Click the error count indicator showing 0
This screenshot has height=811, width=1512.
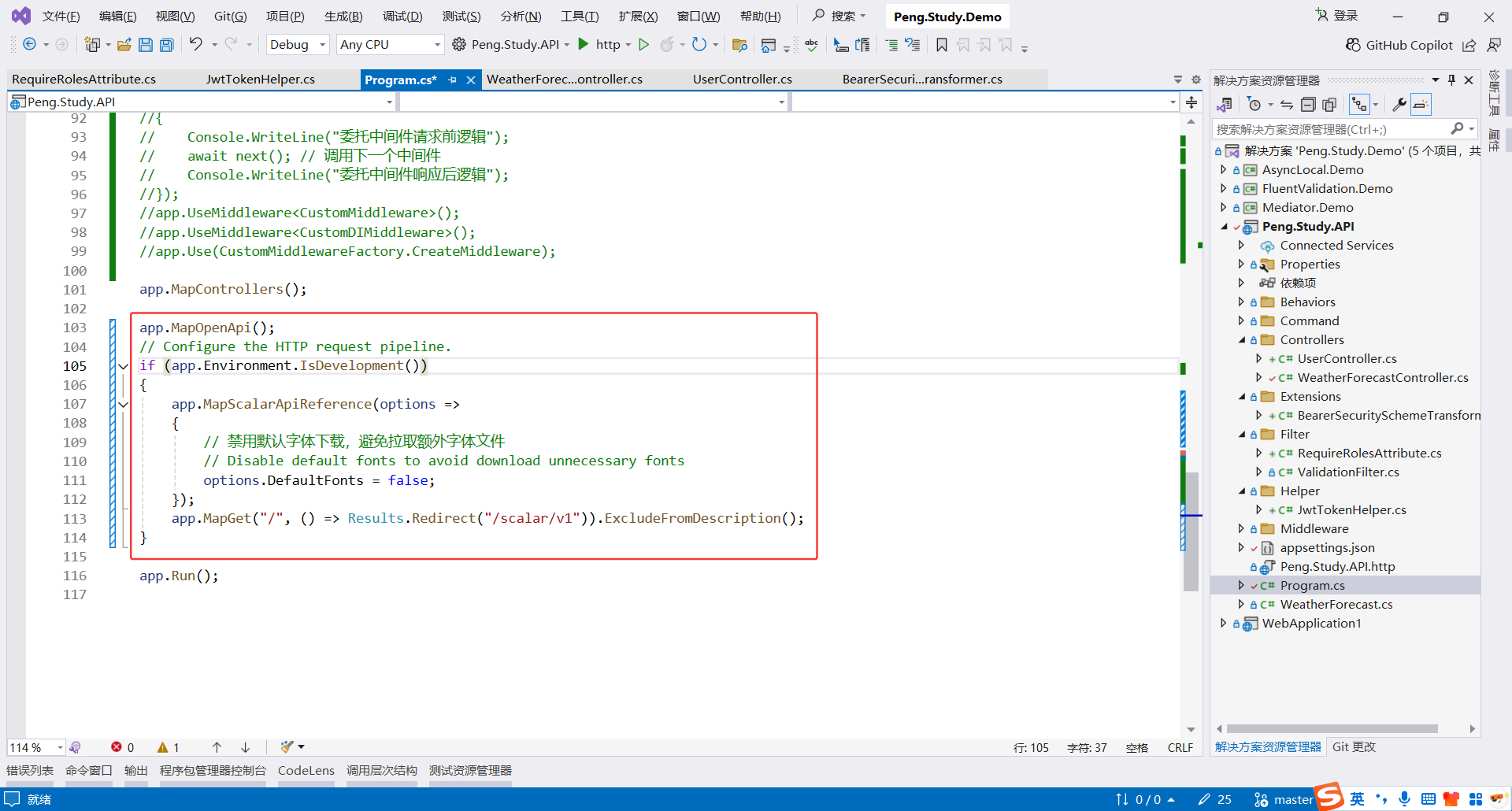click(122, 747)
